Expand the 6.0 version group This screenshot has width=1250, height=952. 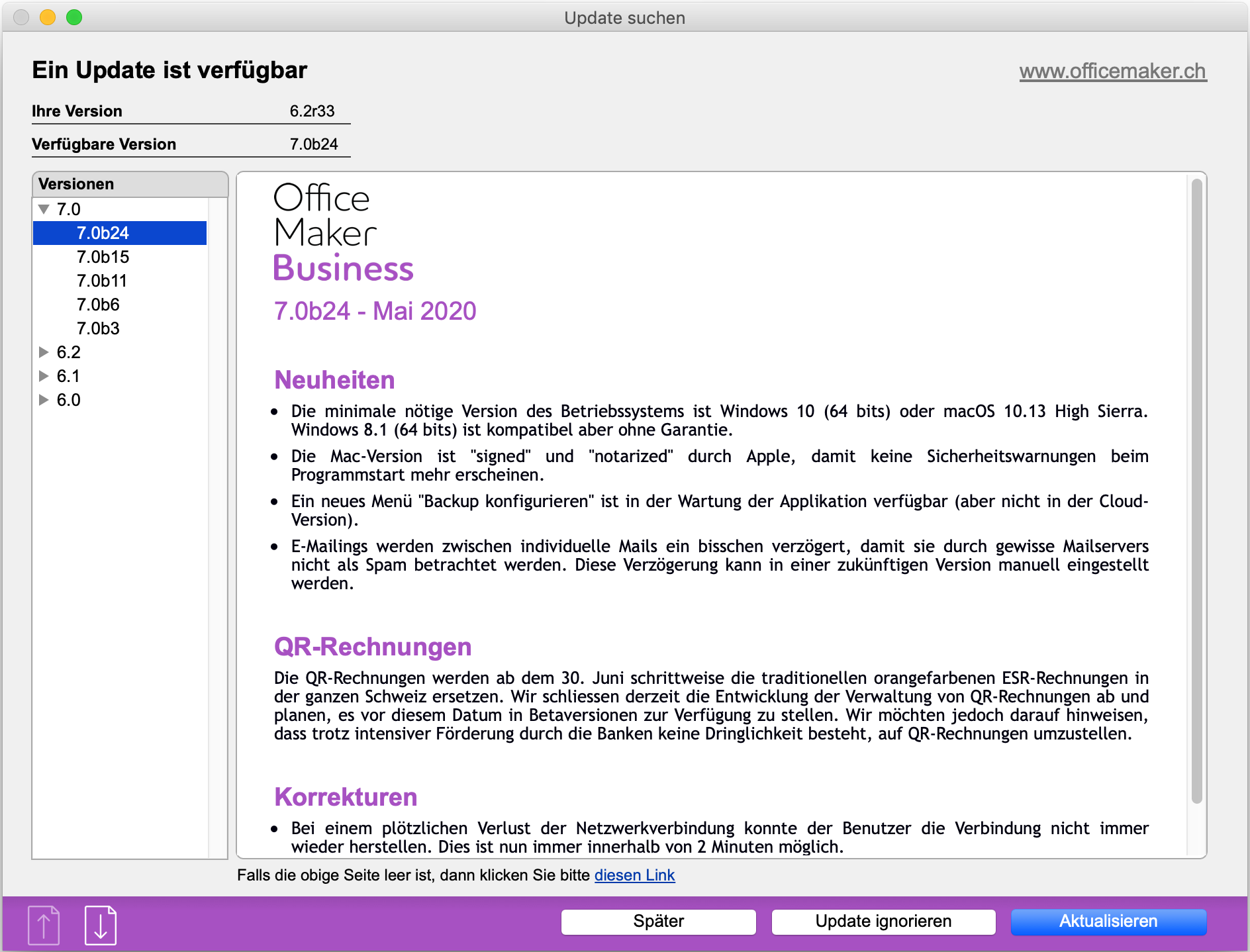[44, 400]
